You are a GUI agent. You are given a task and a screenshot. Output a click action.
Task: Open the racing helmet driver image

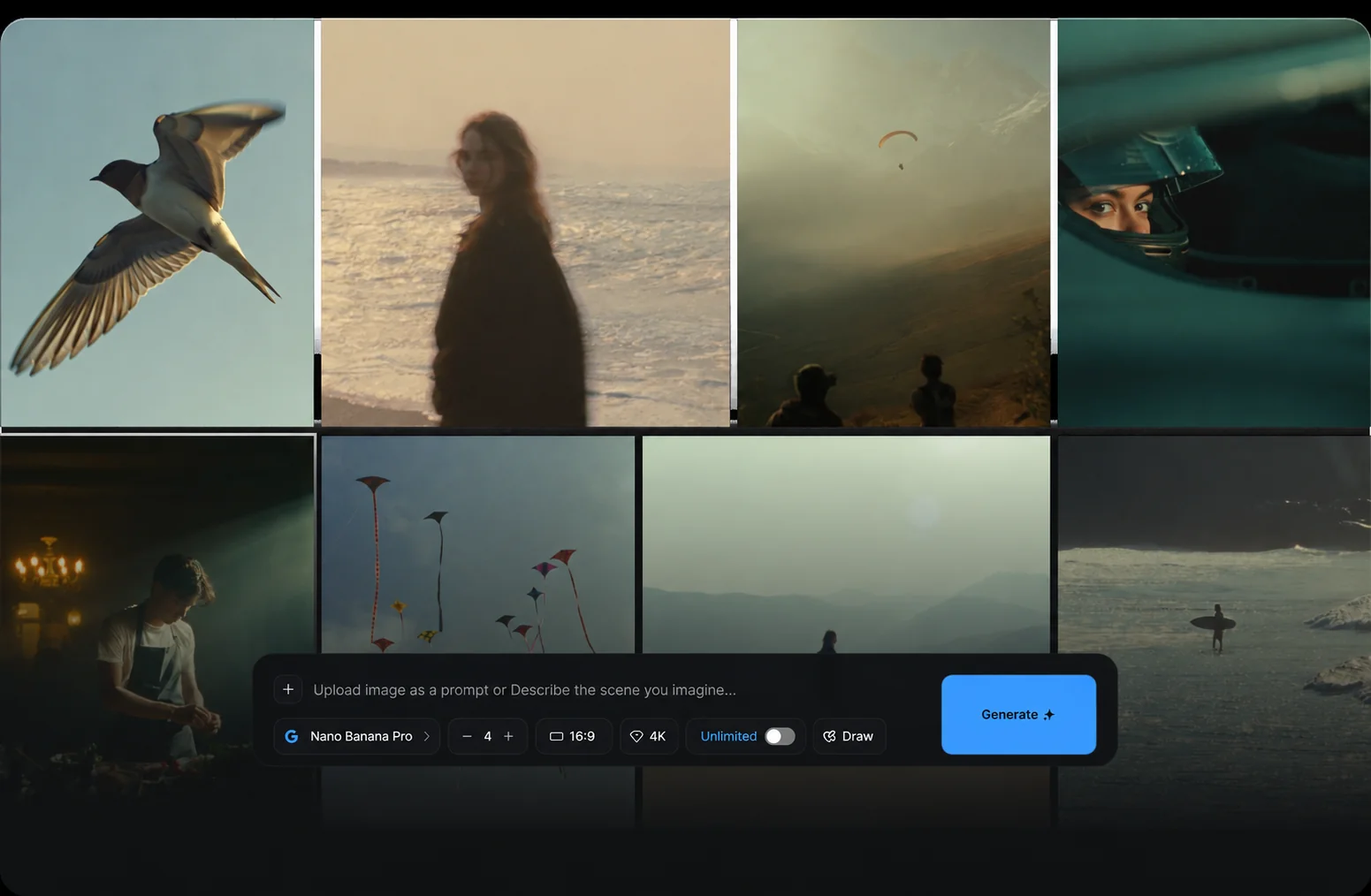[1214, 223]
